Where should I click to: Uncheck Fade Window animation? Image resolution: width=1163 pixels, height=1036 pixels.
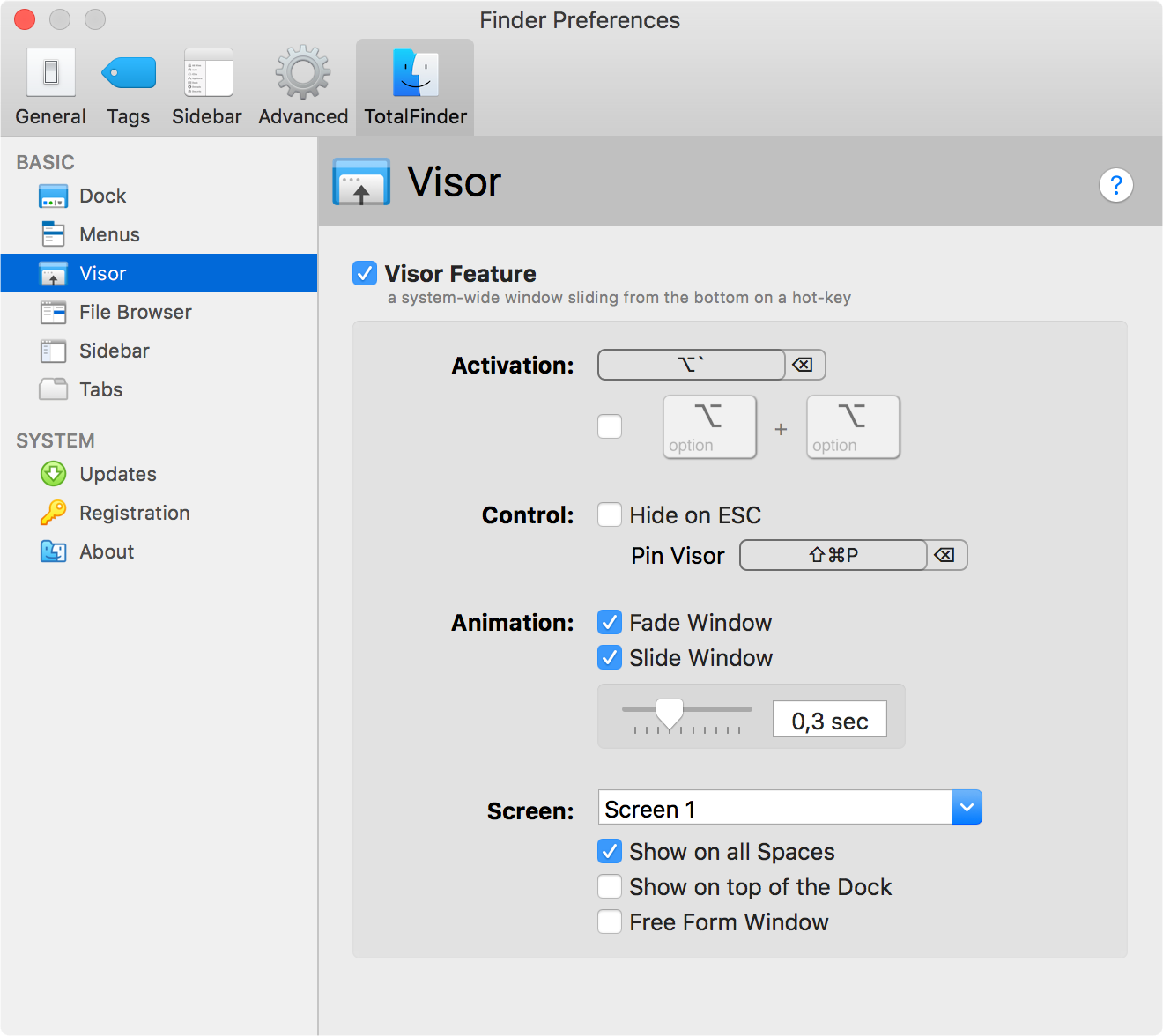coord(610,623)
